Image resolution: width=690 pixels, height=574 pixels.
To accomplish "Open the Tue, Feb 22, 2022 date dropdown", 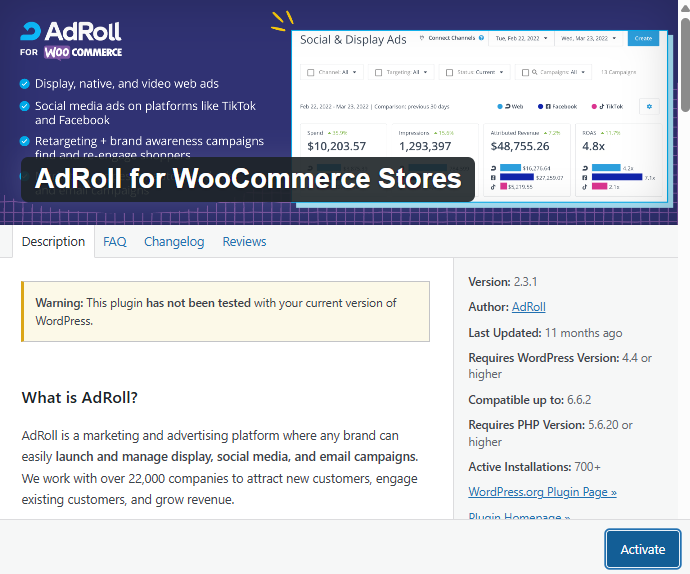I will click(523, 38).
